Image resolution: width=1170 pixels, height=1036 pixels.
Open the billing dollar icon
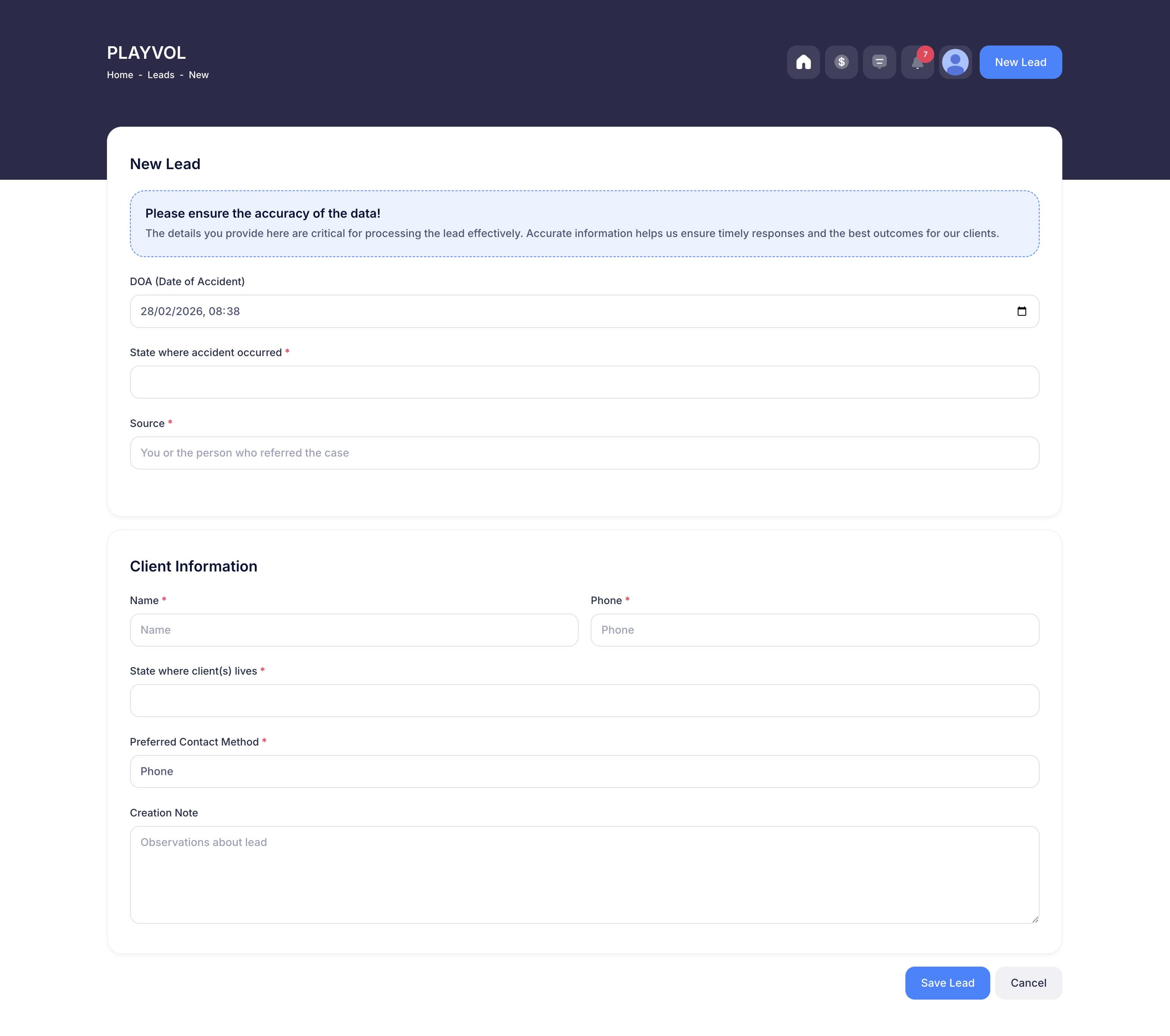[x=841, y=62]
